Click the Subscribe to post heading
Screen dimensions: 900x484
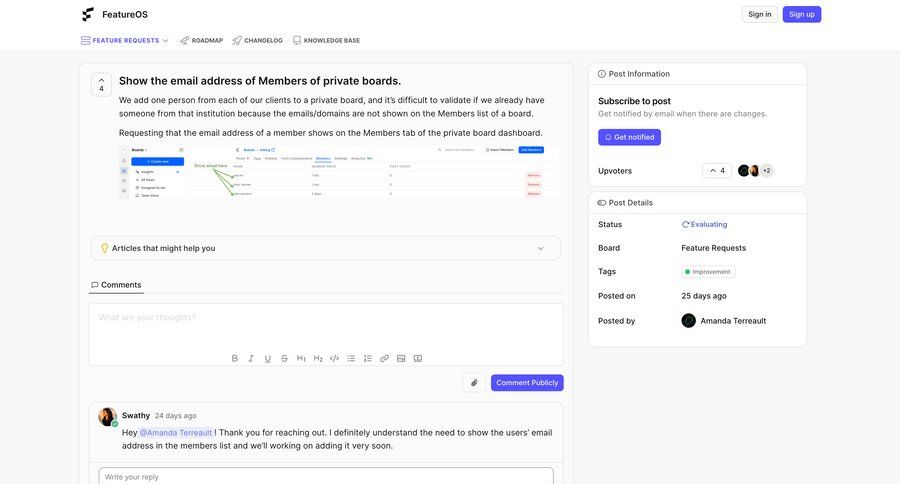(634, 101)
